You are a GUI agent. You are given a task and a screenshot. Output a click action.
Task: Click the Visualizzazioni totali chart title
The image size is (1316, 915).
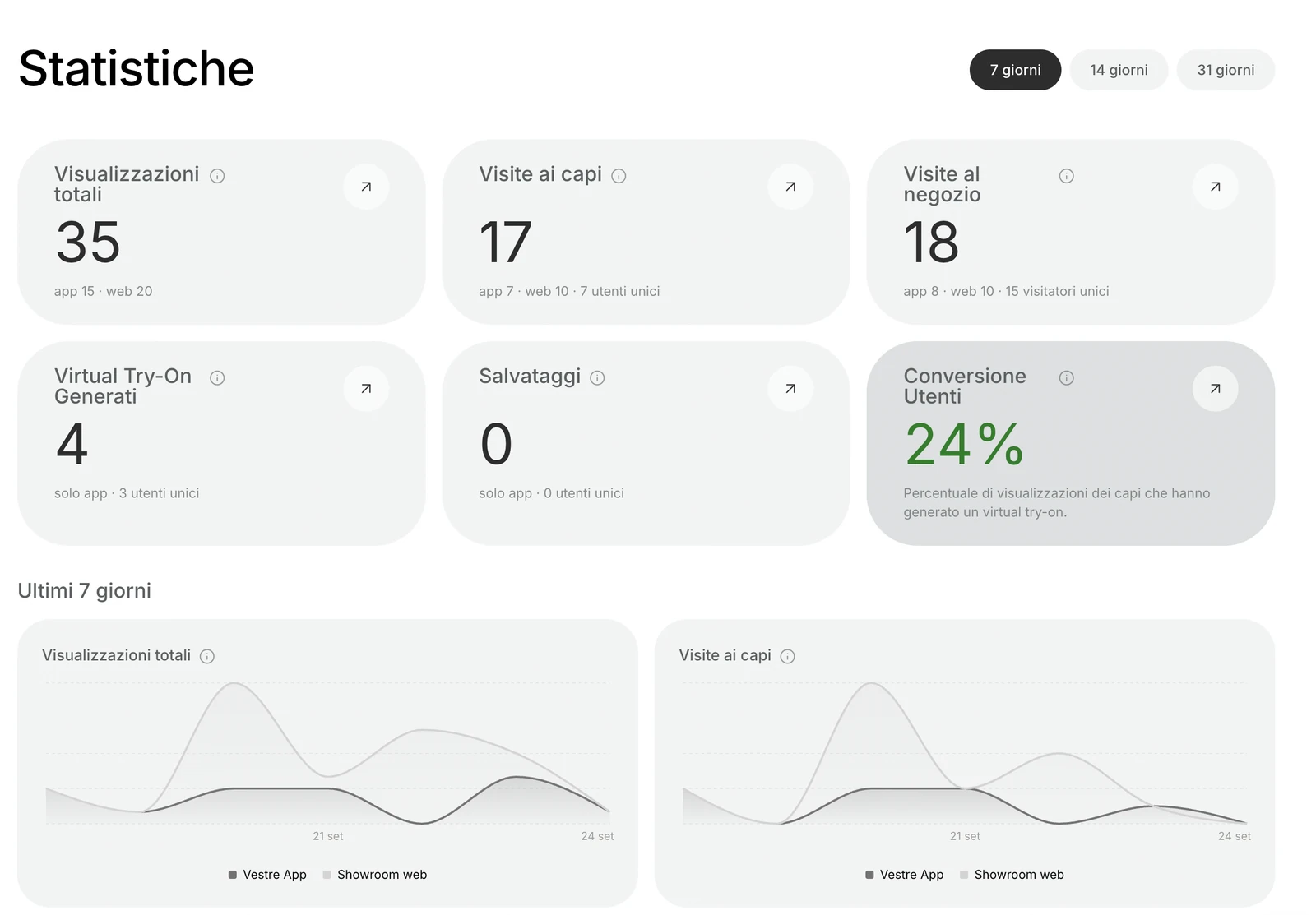(116, 655)
